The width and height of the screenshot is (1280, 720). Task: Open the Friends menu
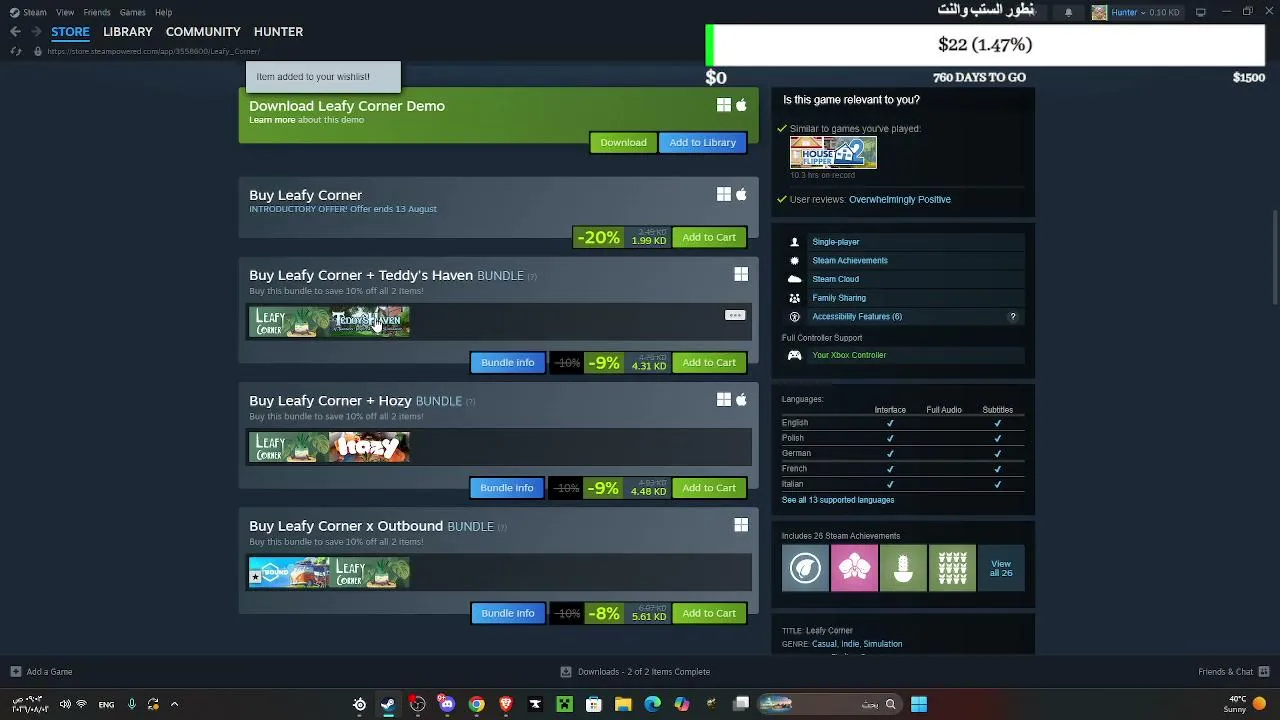(97, 12)
